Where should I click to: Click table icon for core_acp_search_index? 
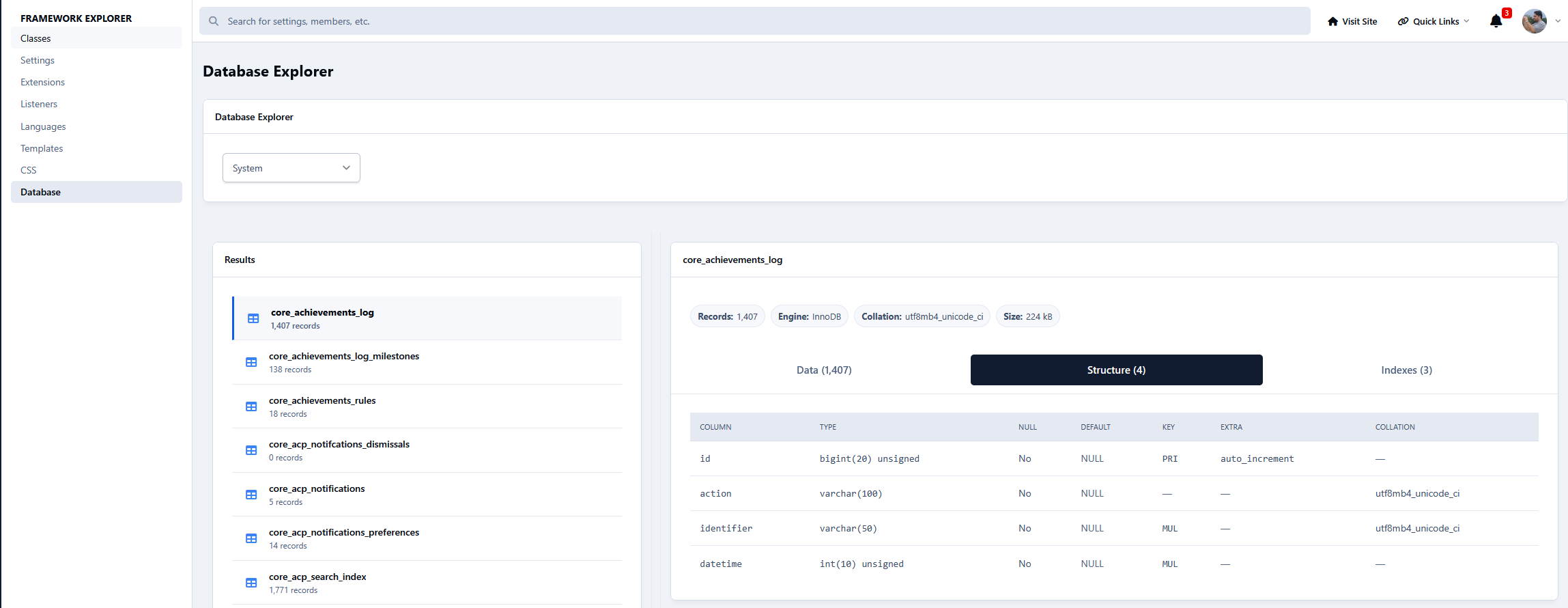[251, 583]
